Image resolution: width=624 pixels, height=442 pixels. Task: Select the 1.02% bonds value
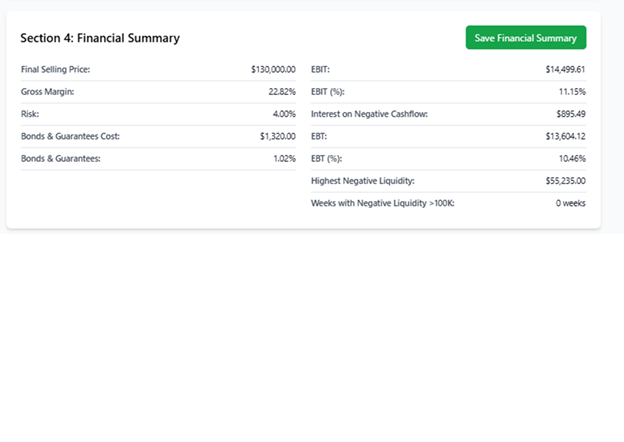coord(285,159)
